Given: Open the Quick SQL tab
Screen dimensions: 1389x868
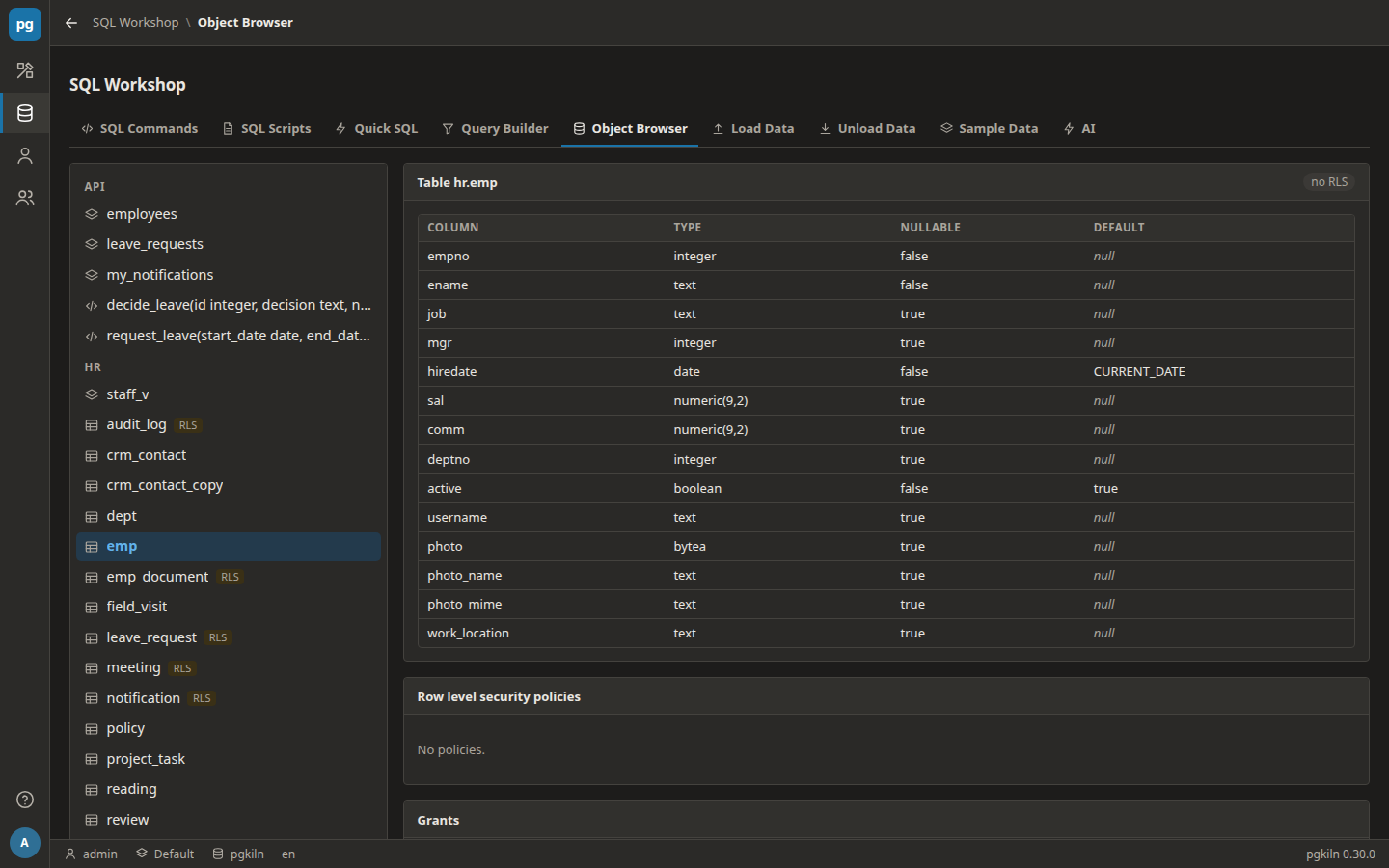Looking at the screenshot, I should 376,129.
